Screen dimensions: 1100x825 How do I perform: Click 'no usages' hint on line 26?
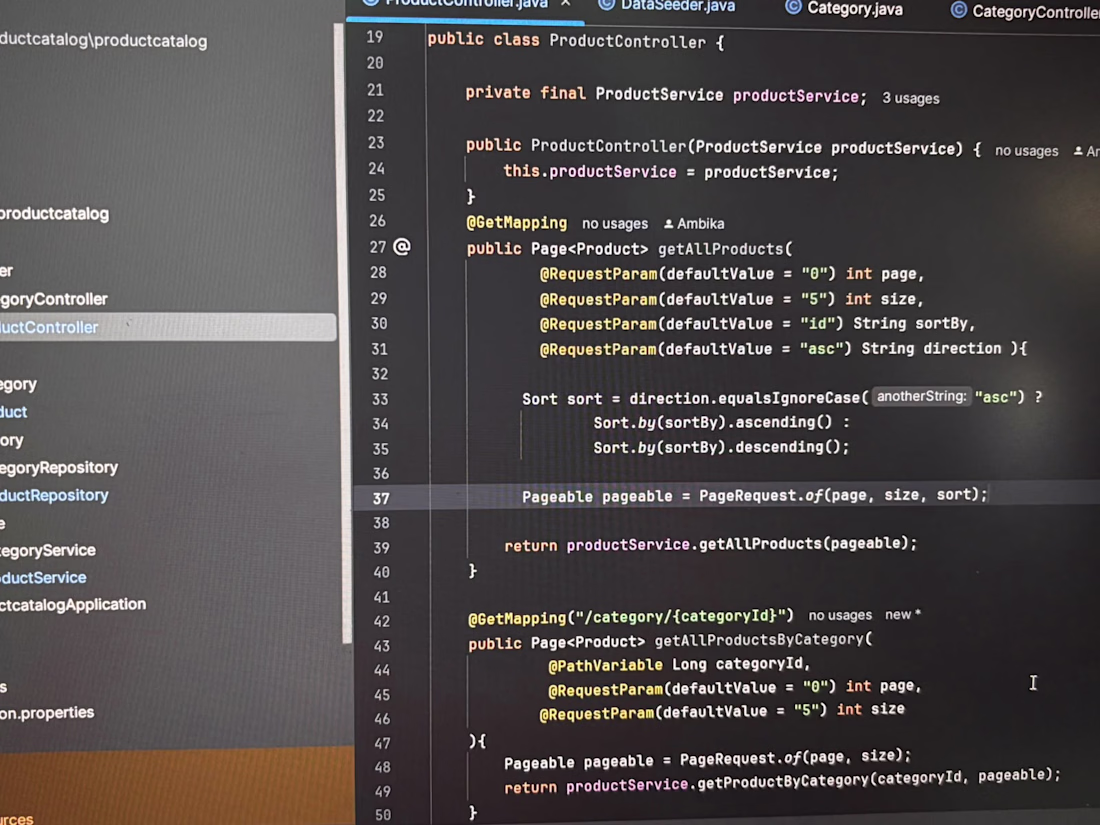click(615, 224)
